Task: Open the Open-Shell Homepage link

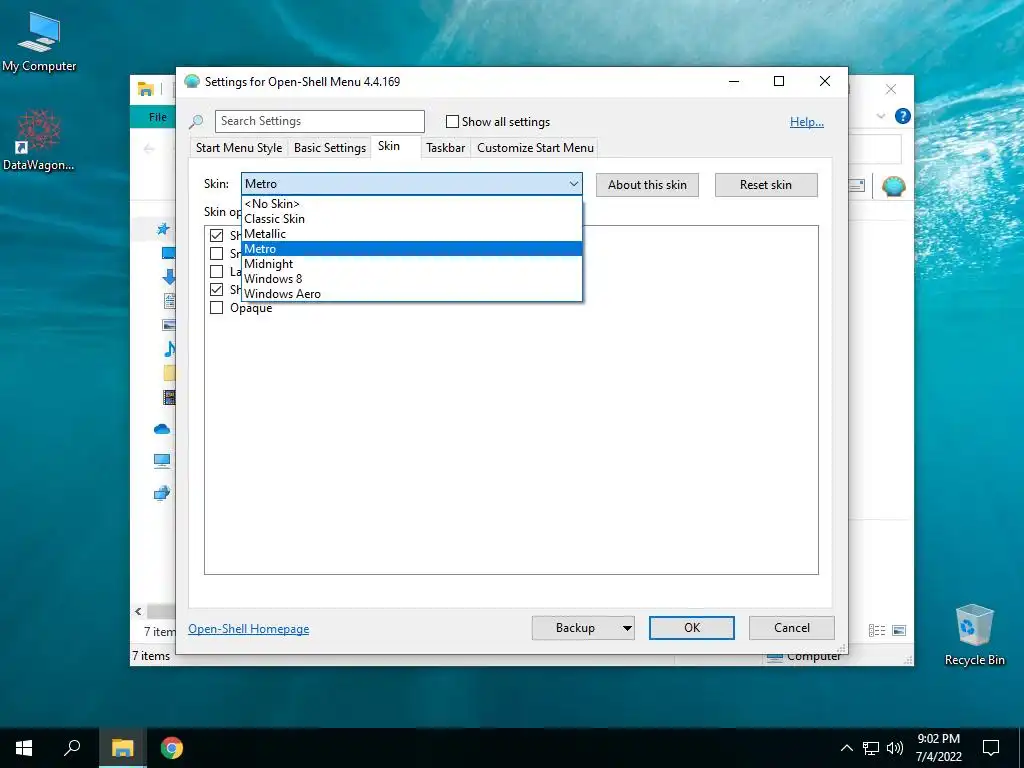Action: (x=249, y=629)
